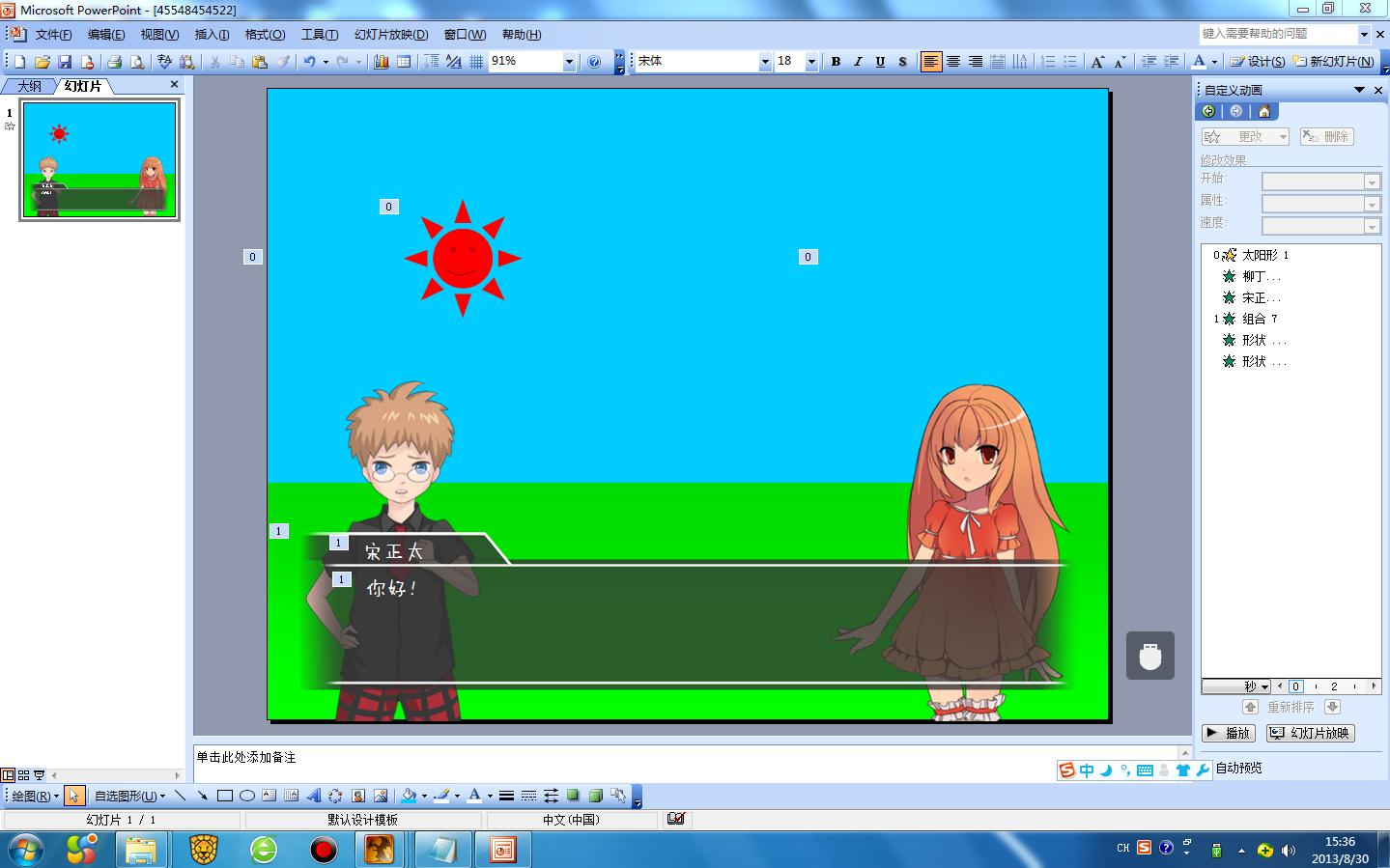Insert a table from the standard toolbar
The height and width of the screenshot is (868, 1390).
404,62
